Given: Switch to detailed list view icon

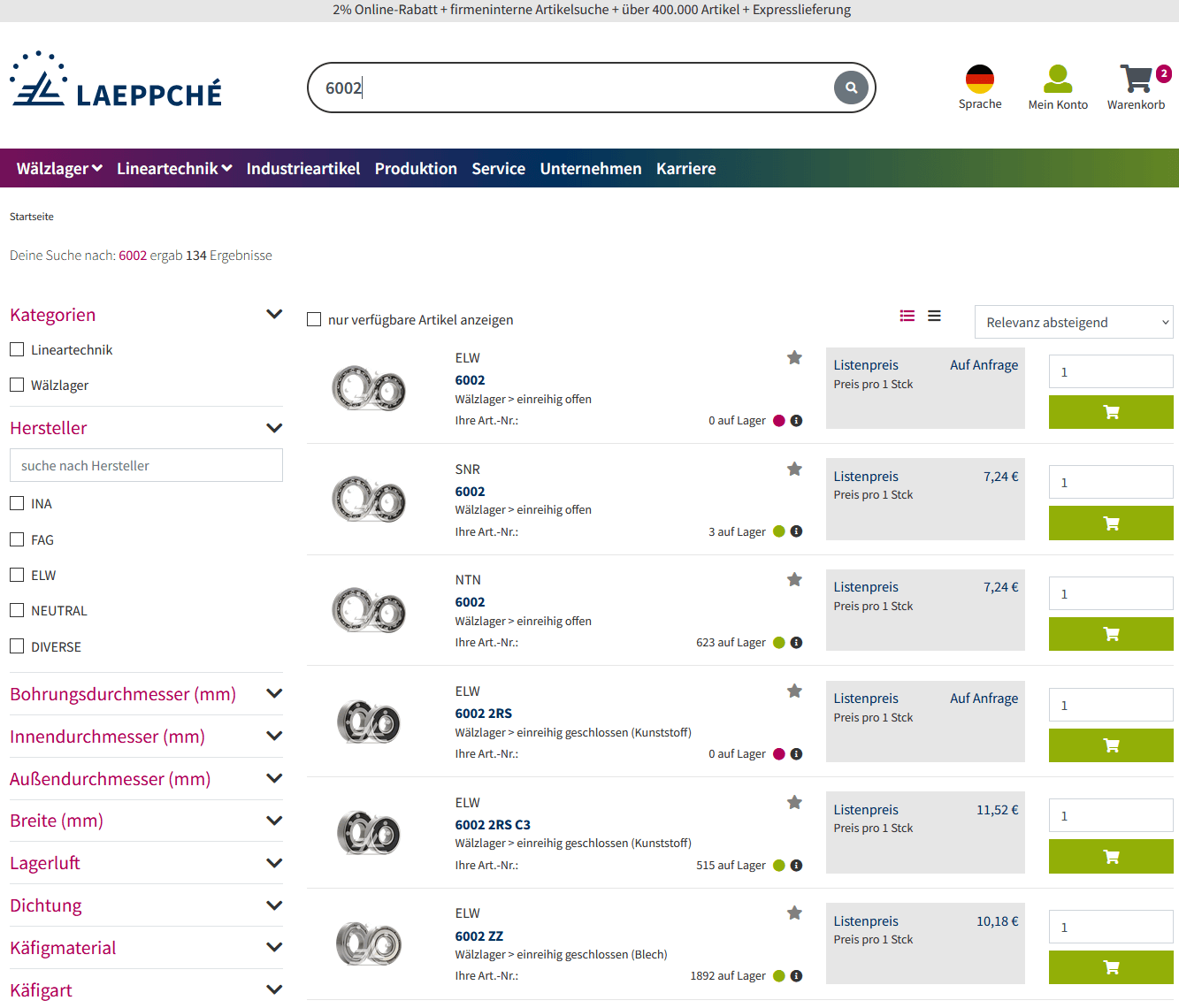Looking at the screenshot, I should pos(907,316).
